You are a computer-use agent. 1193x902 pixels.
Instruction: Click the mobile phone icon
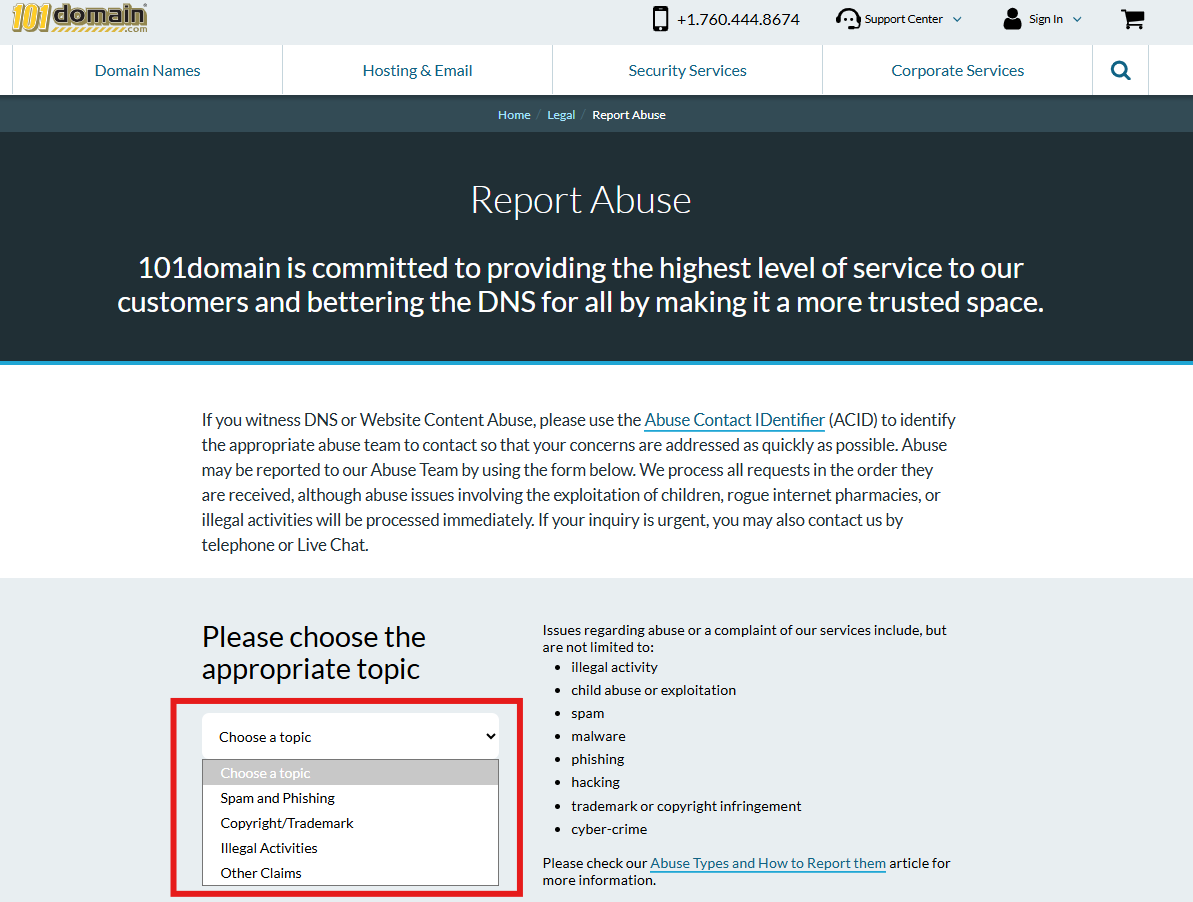click(x=660, y=19)
